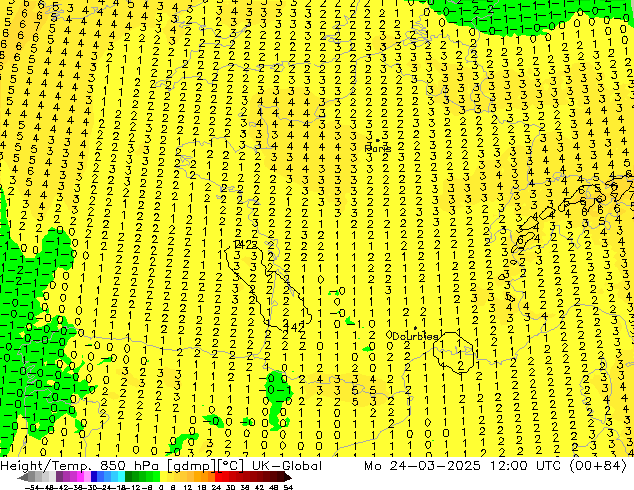Pick the magenta swatch in the legend
Screen dimensions: 634x490
80,477
